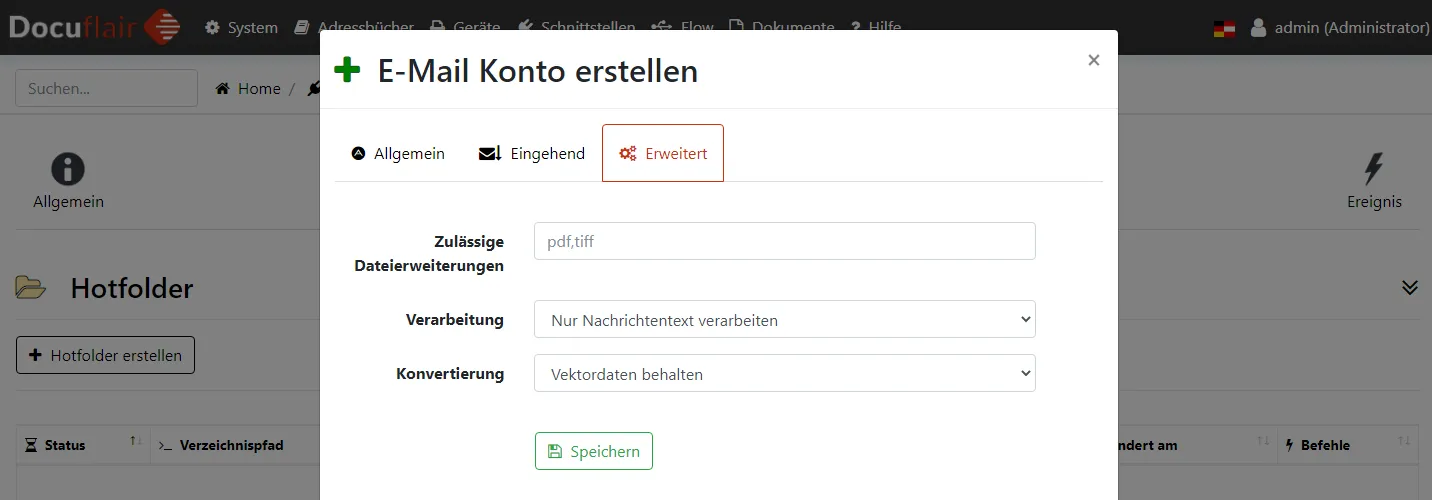
Task: Click the Allgemein info circle icon
Action: click(68, 169)
